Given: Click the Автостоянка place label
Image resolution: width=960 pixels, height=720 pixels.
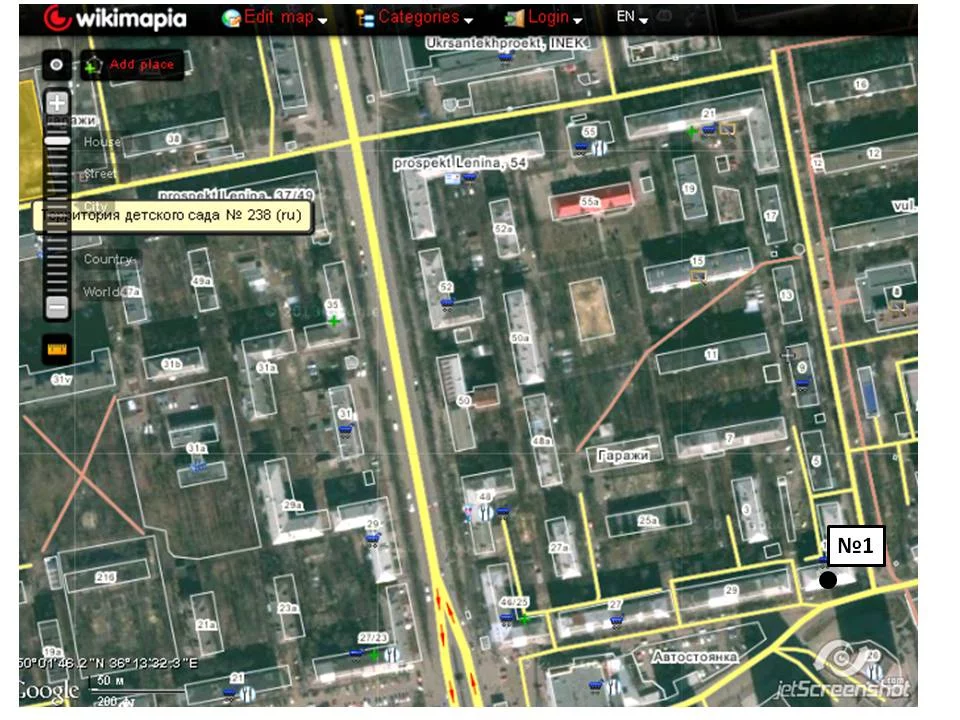Looking at the screenshot, I should tap(695, 657).
